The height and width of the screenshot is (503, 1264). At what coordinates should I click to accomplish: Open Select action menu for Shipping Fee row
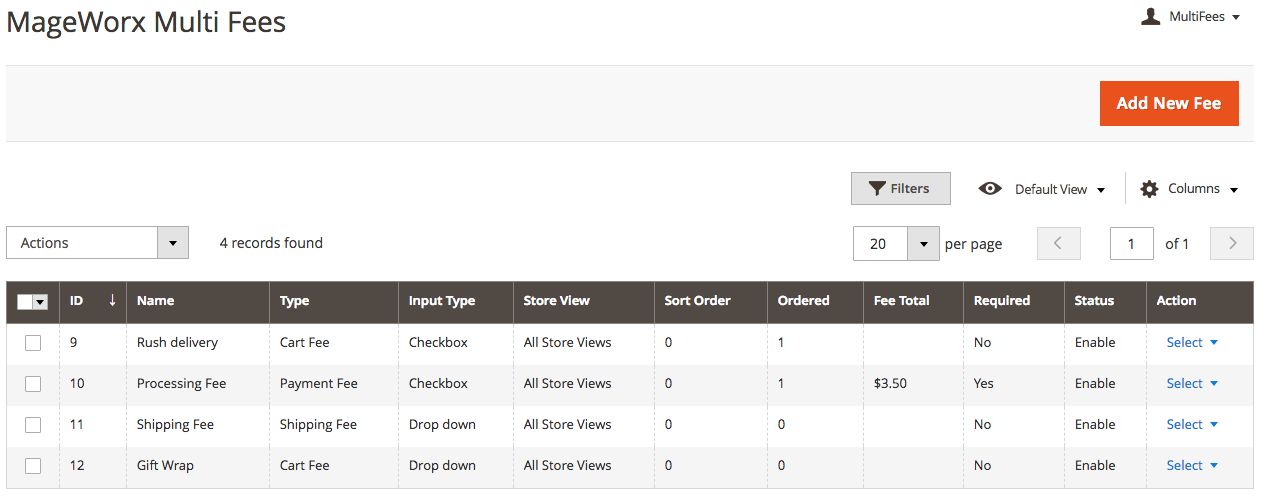click(1192, 424)
